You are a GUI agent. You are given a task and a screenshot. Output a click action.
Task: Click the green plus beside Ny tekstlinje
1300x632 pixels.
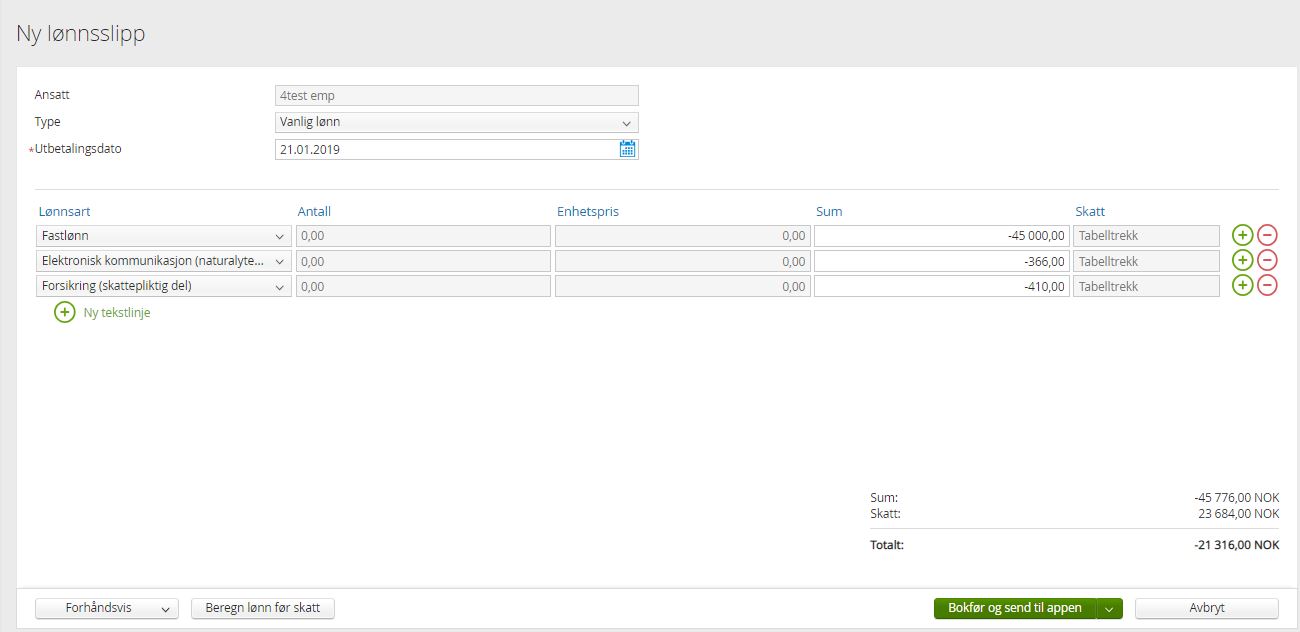coord(65,312)
